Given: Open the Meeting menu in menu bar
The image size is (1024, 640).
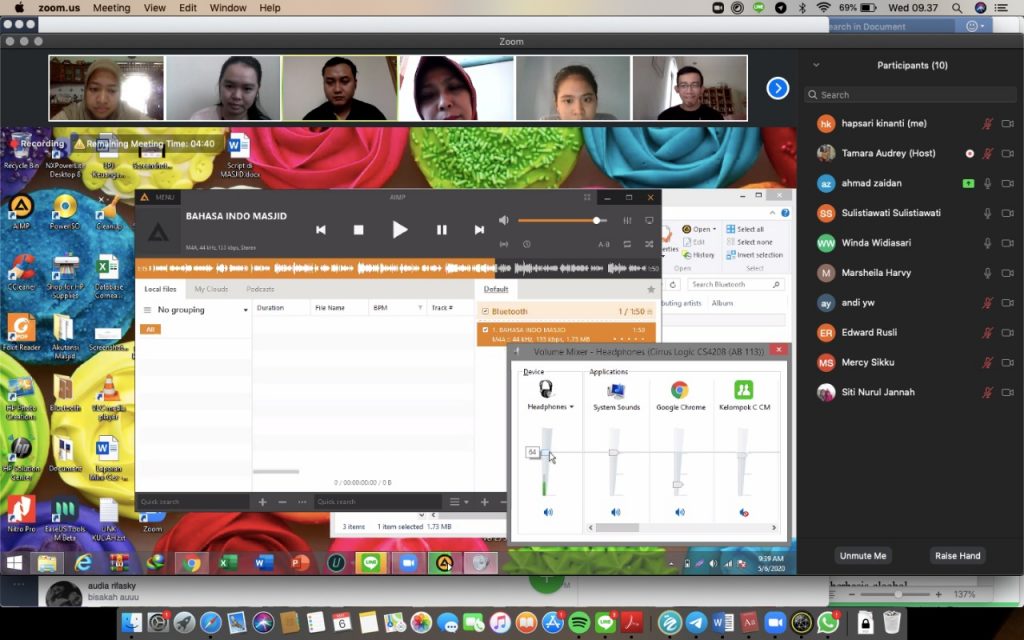Looking at the screenshot, I should tap(111, 8).
